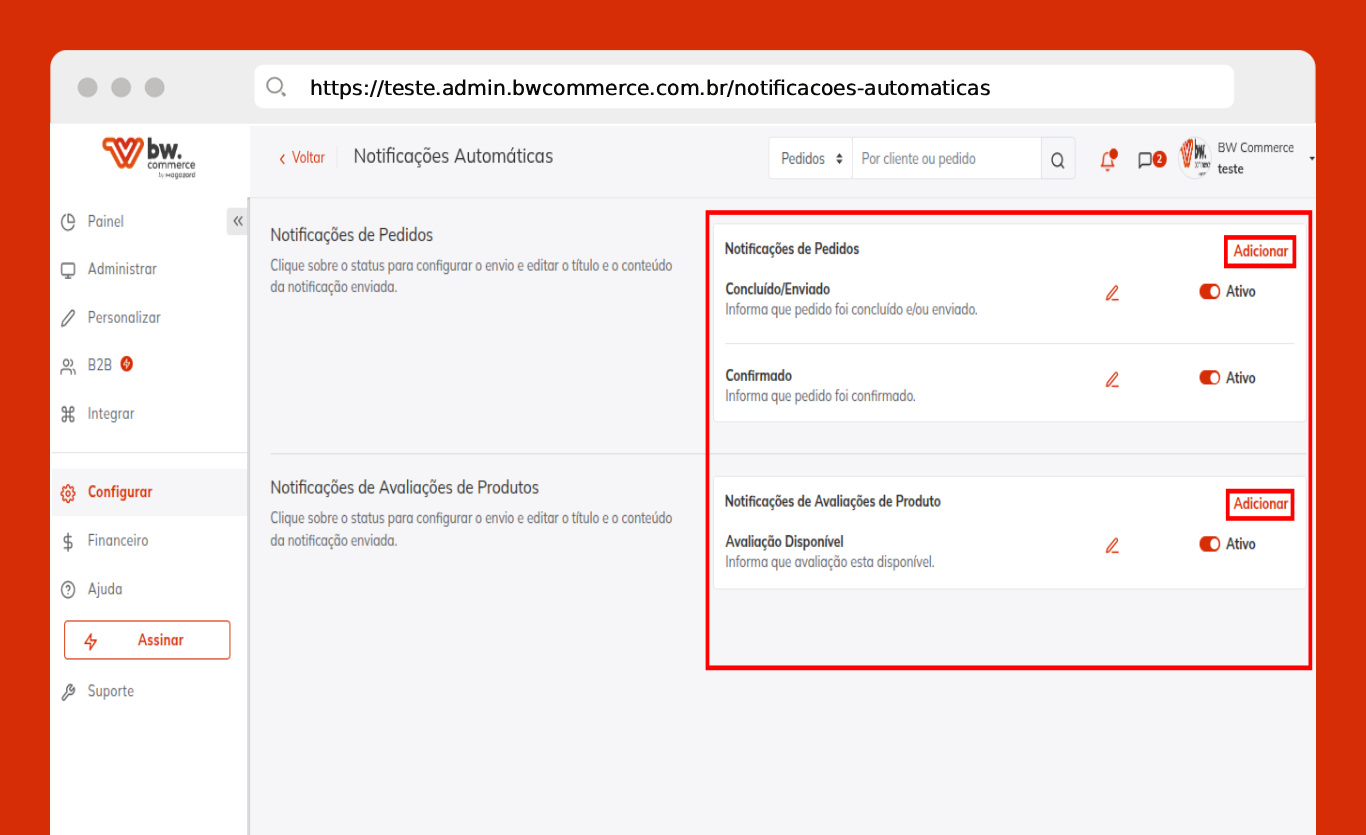Click the BW Commerce logo
The height and width of the screenshot is (835, 1366).
pyautogui.click(x=149, y=157)
